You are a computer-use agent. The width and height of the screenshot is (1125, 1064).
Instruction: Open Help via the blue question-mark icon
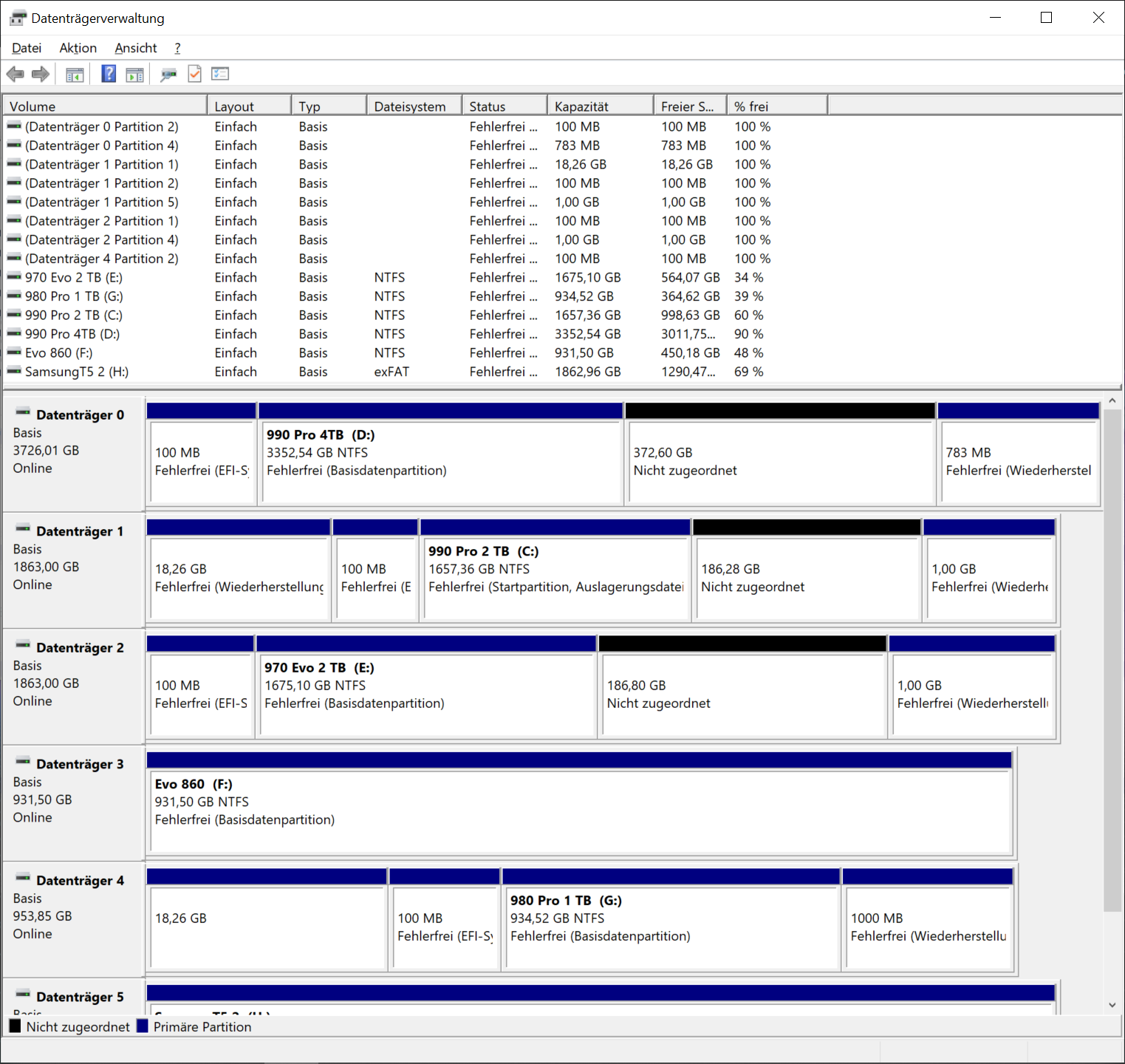click(109, 74)
